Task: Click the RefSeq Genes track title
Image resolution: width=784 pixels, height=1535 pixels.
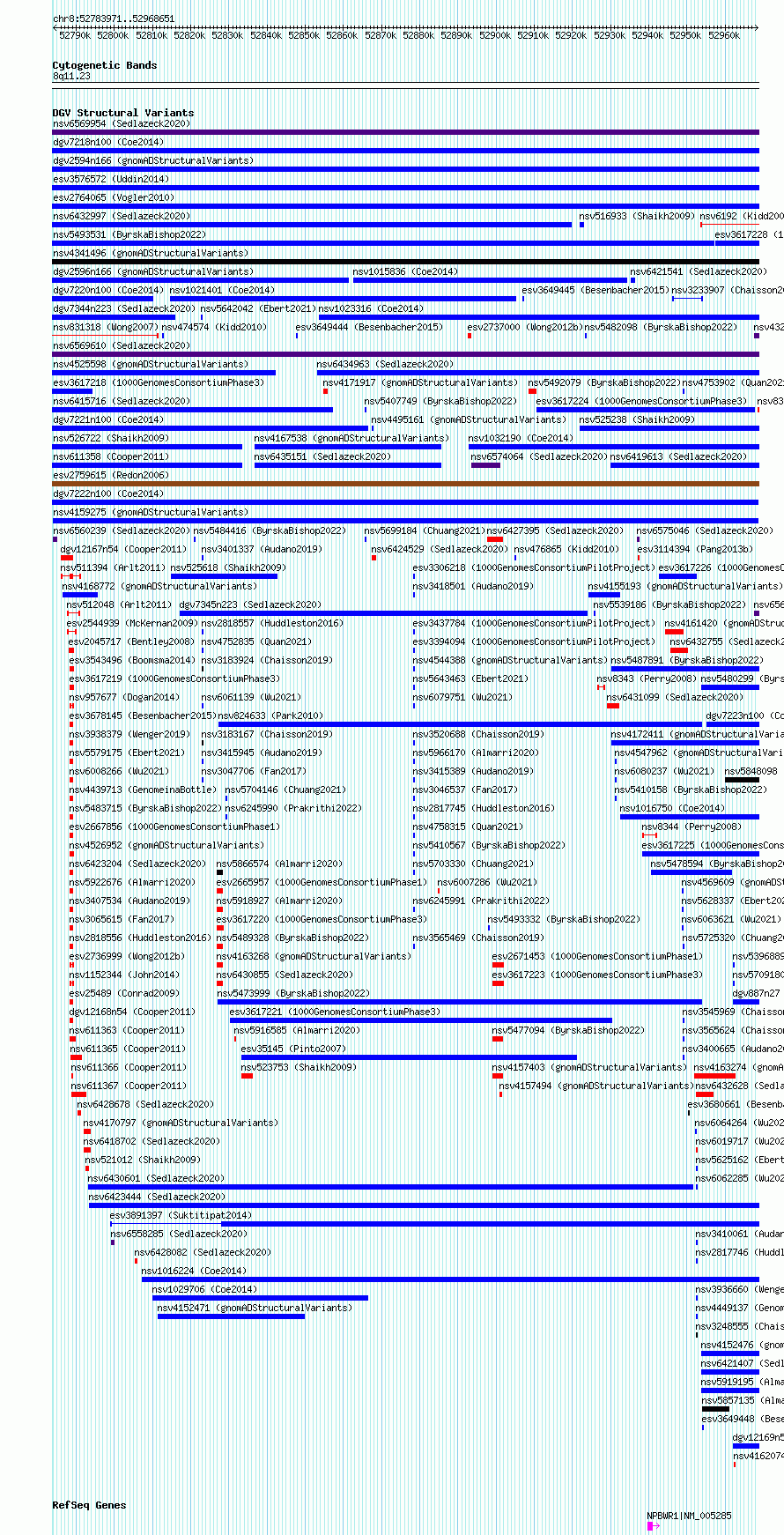Action: click(89, 1505)
